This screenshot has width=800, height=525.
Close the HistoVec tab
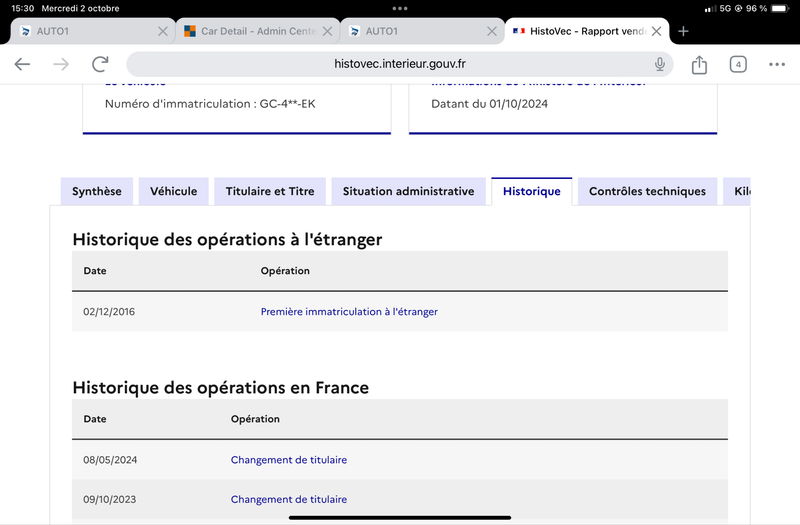point(657,31)
